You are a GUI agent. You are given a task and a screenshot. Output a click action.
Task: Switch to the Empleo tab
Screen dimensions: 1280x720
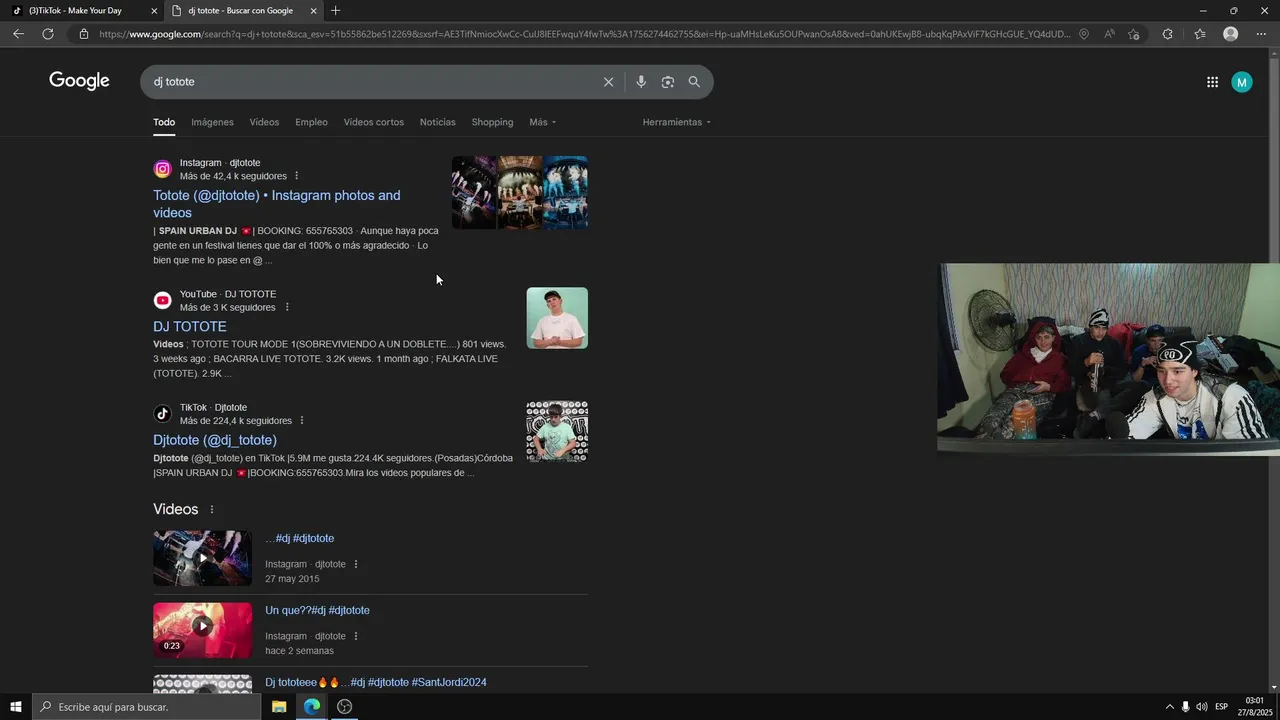pyautogui.click(x=311, y=122)
